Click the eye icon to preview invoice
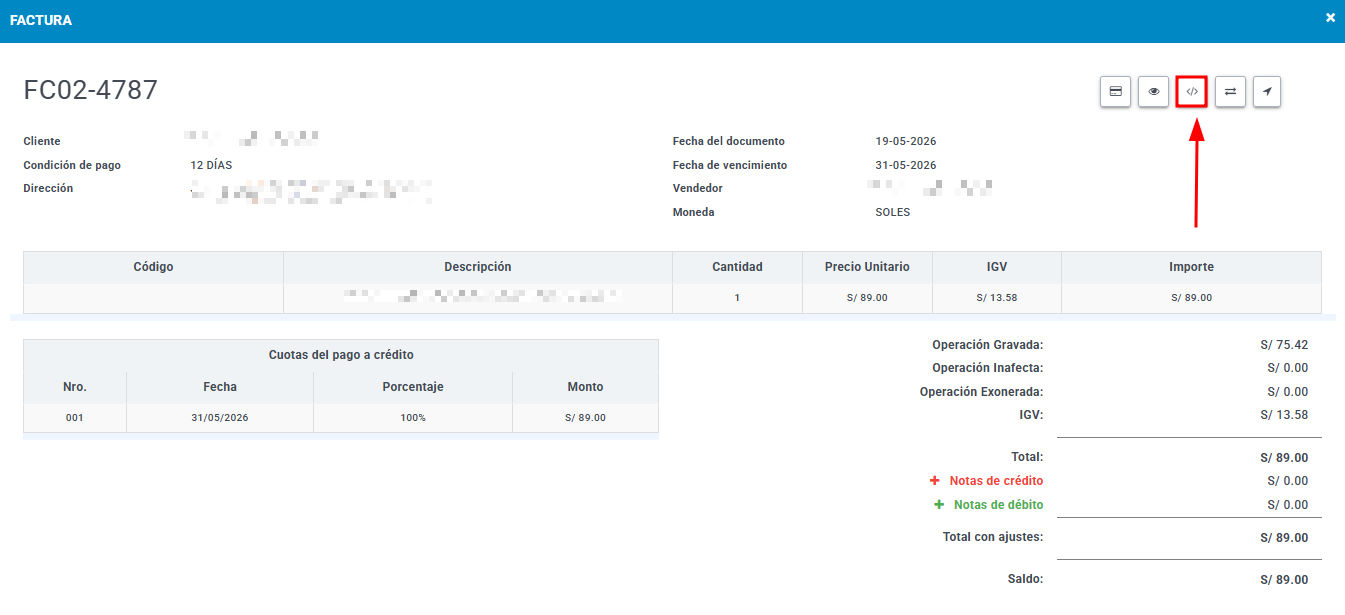Viewport: 1345px width, 615px height. [1153, 91]
